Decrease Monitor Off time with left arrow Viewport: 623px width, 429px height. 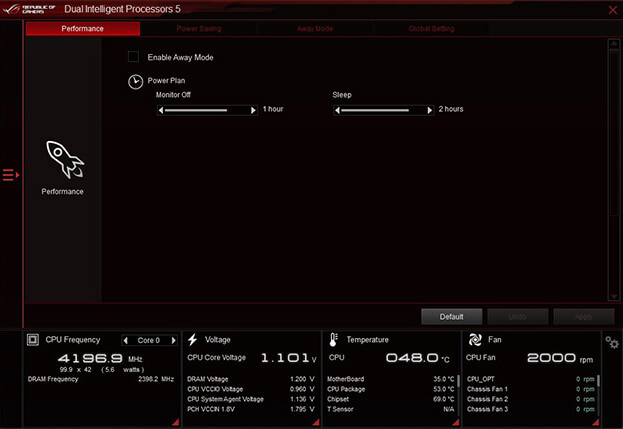coord(161,110)
